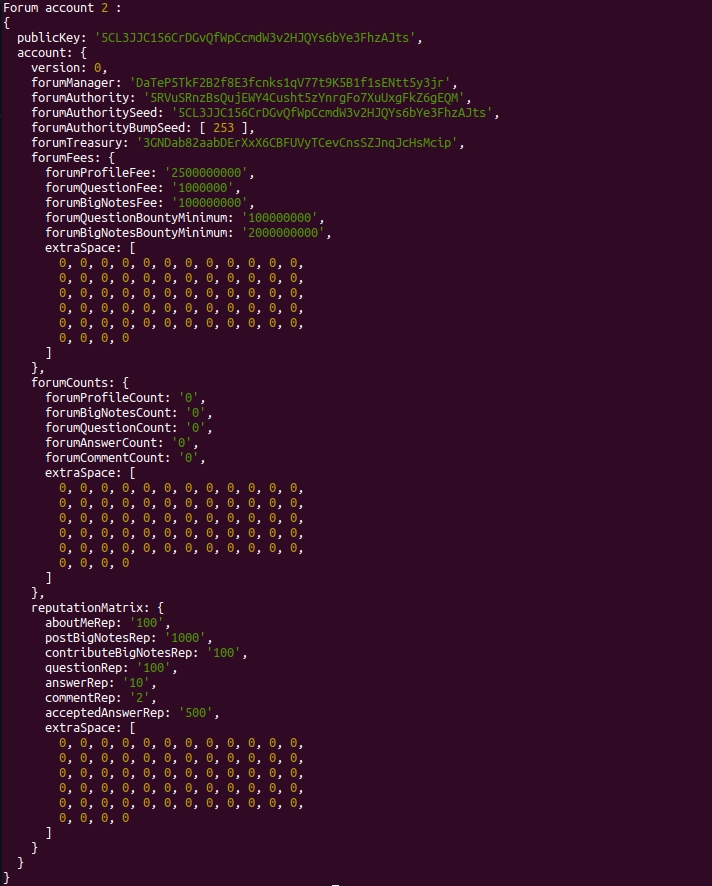Image resolution: width=712 pixels, height=886 pixels.
Task: Click the terminal cursor at the bottom
Action: click(x=336, y=884)
